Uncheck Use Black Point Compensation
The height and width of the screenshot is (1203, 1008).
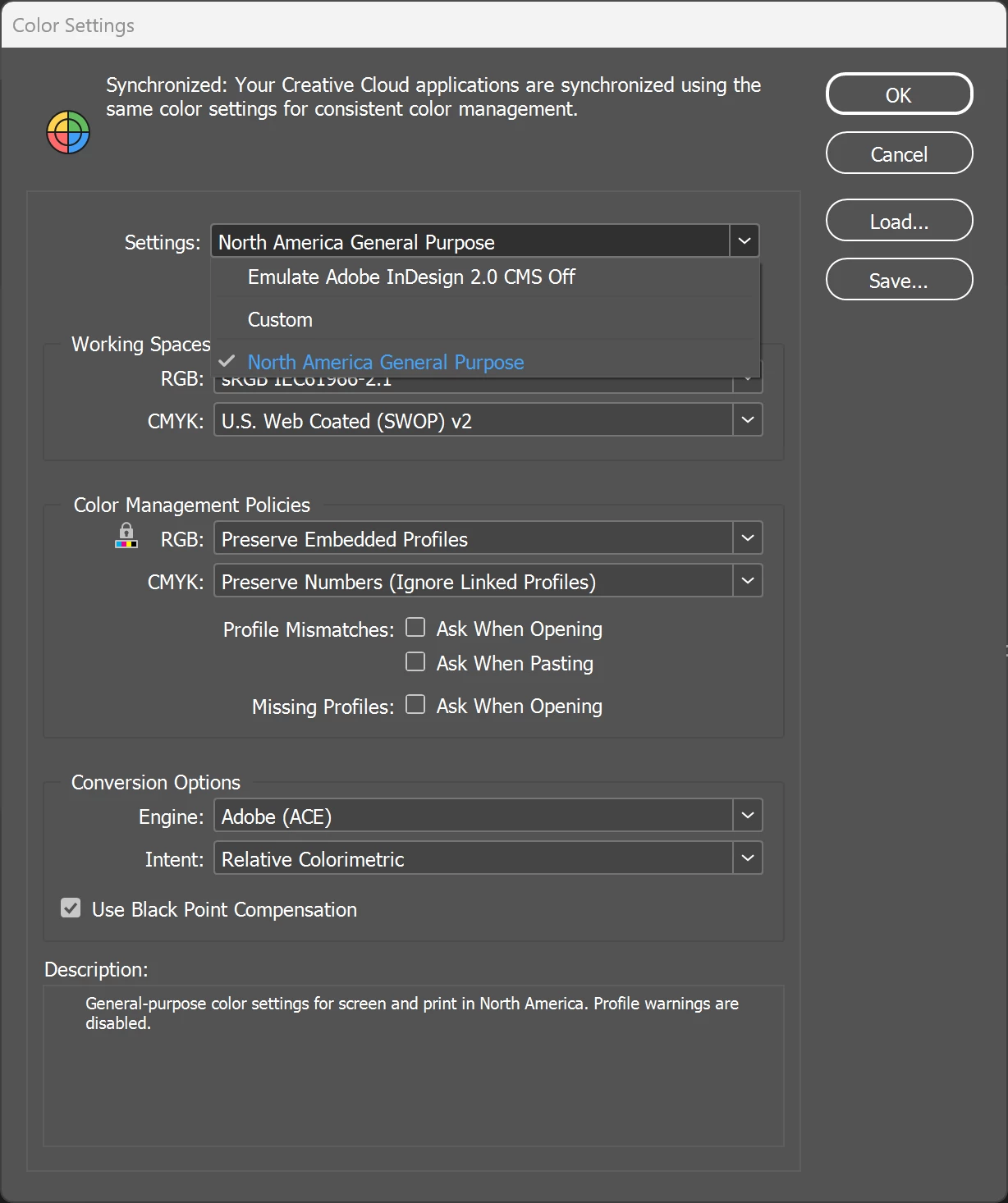(x=71, y=908)
